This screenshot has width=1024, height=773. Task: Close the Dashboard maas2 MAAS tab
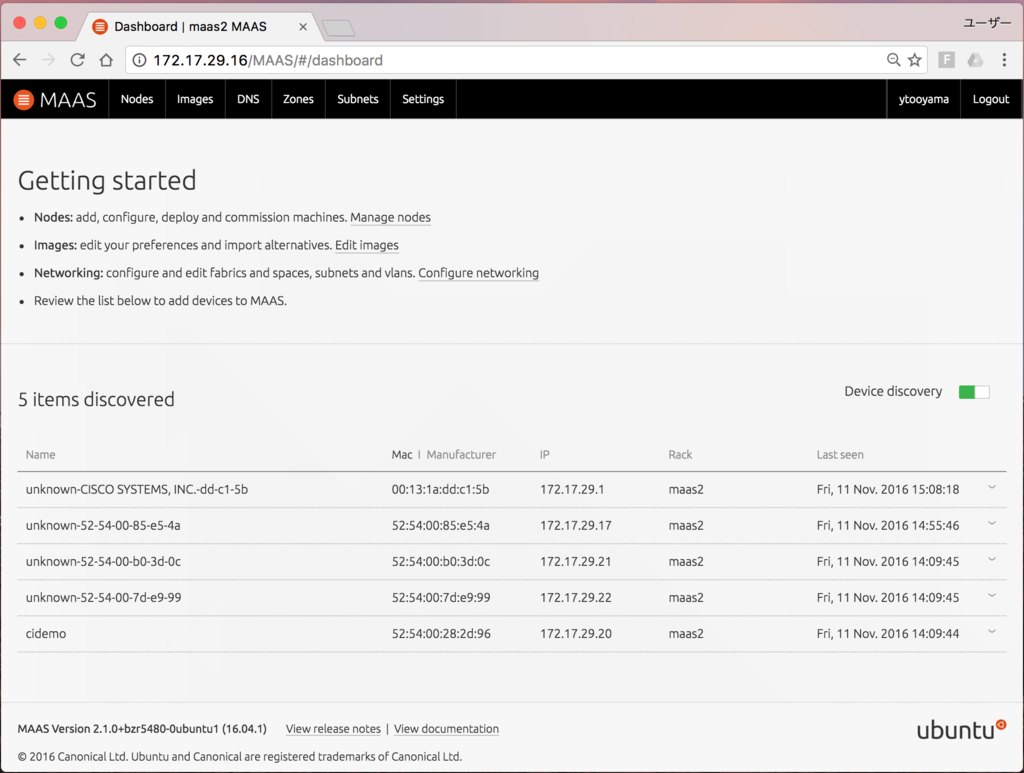[x=303, y=27]
